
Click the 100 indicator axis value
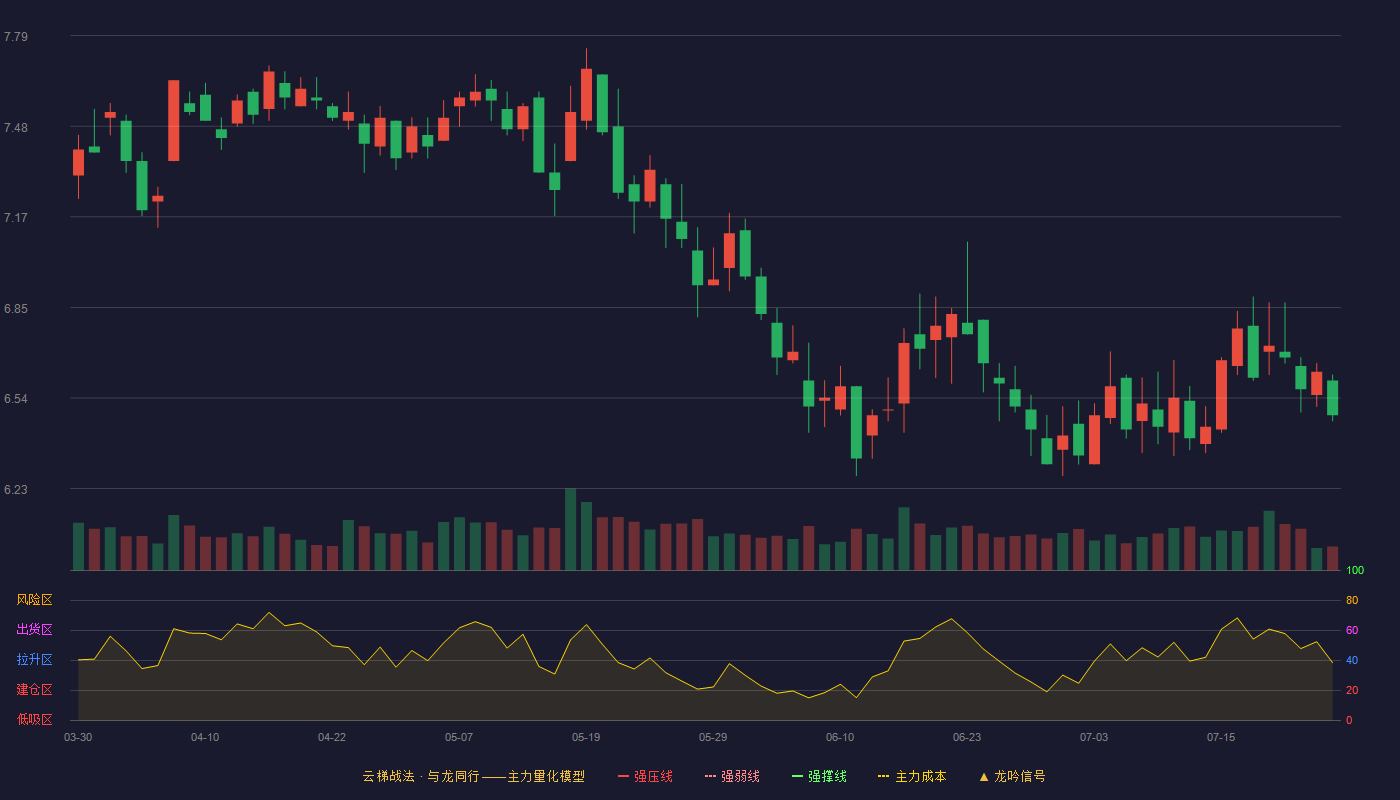tap(1355, 571)
